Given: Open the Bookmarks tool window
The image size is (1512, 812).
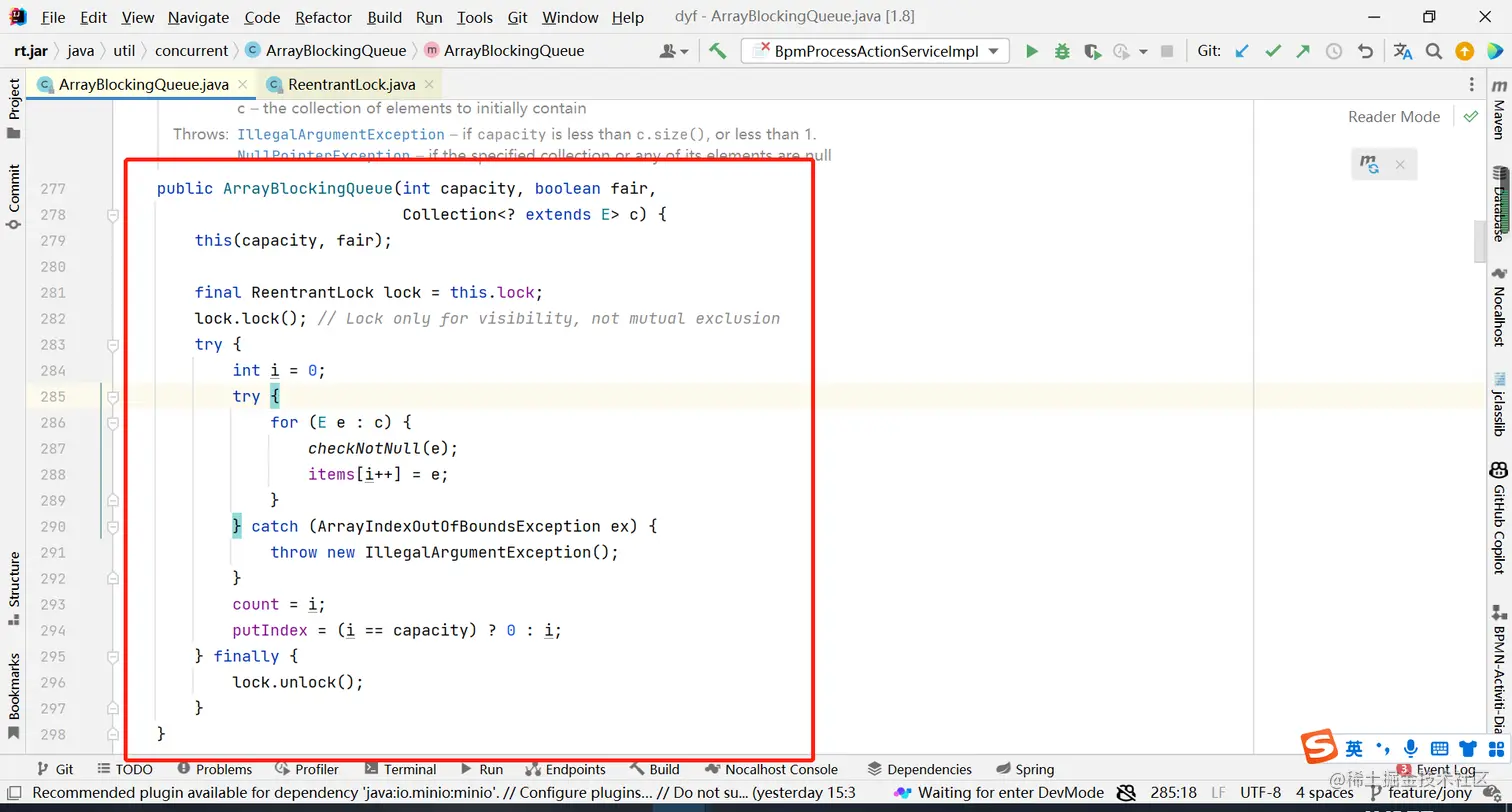Looking at the screenshot, I should (x=14, y=696).
